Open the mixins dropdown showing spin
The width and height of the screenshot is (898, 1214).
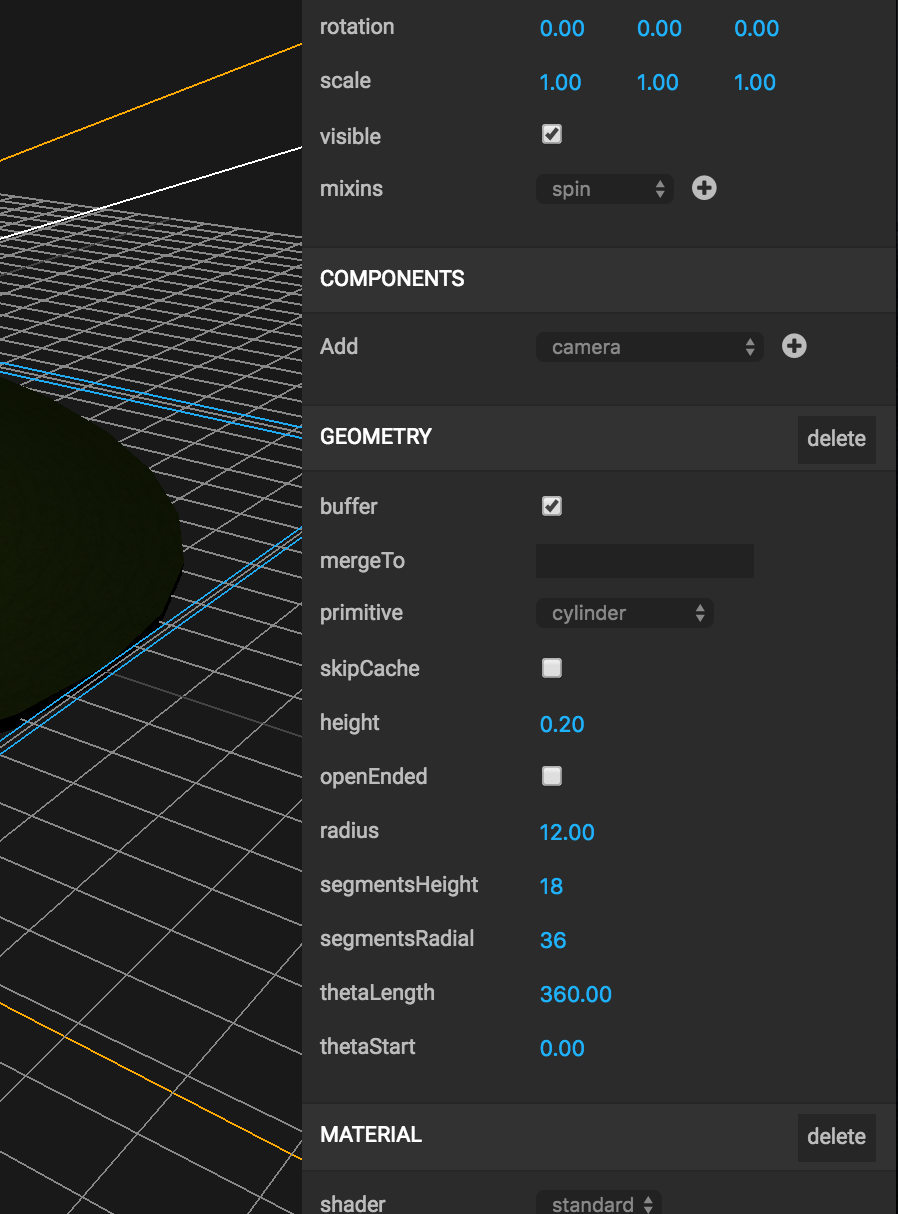[x=604, y=188]
